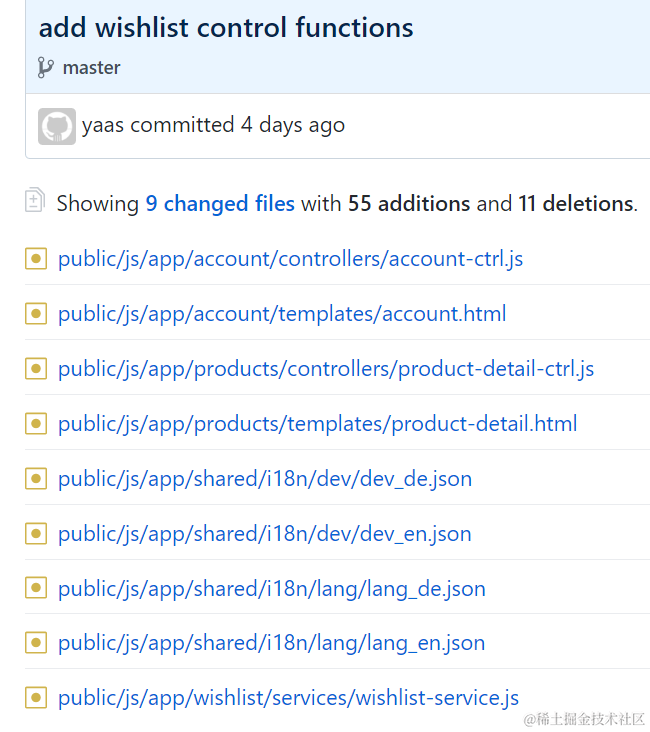Click the file diff icon beside Showing
Image resolution: width=650 pixels, height=732 pixels.
coord(35,201)
